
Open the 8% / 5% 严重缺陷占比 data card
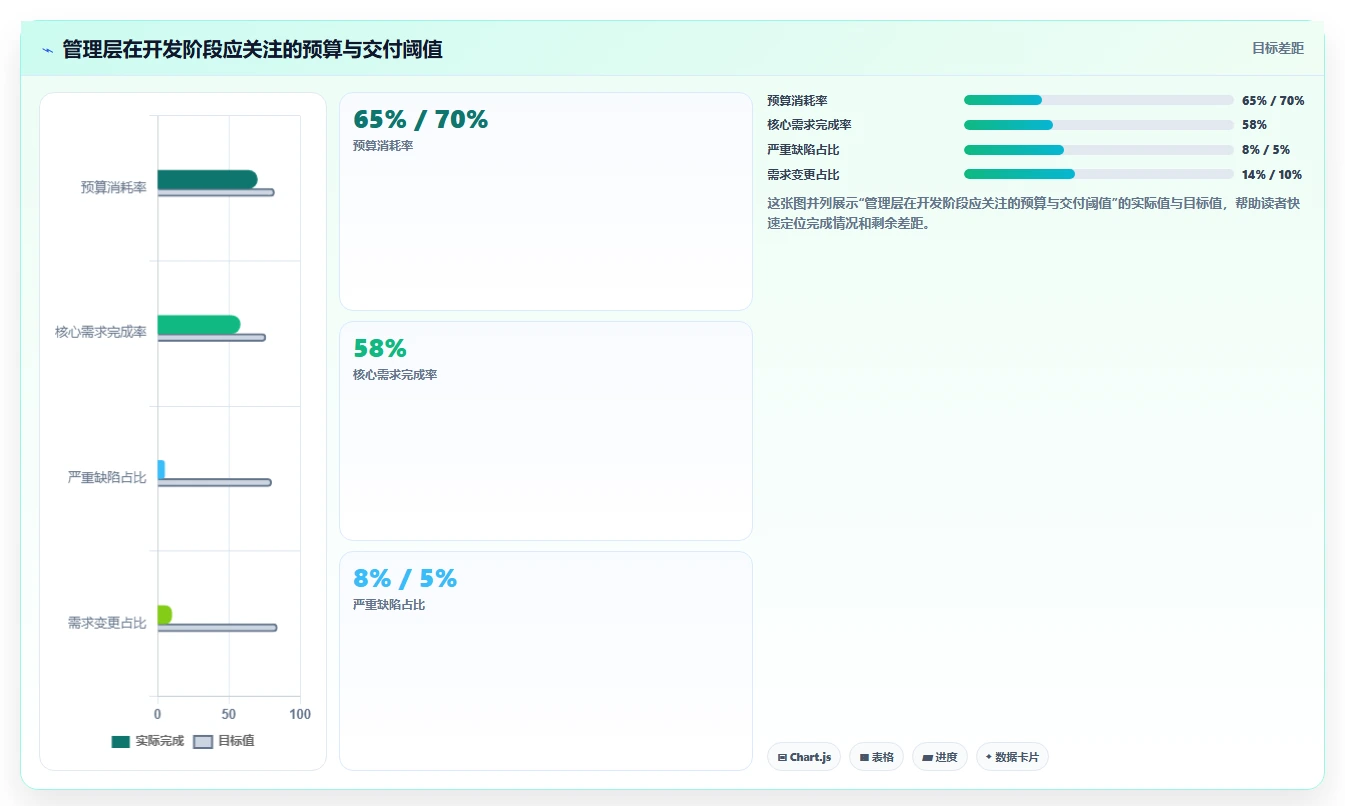546,661
